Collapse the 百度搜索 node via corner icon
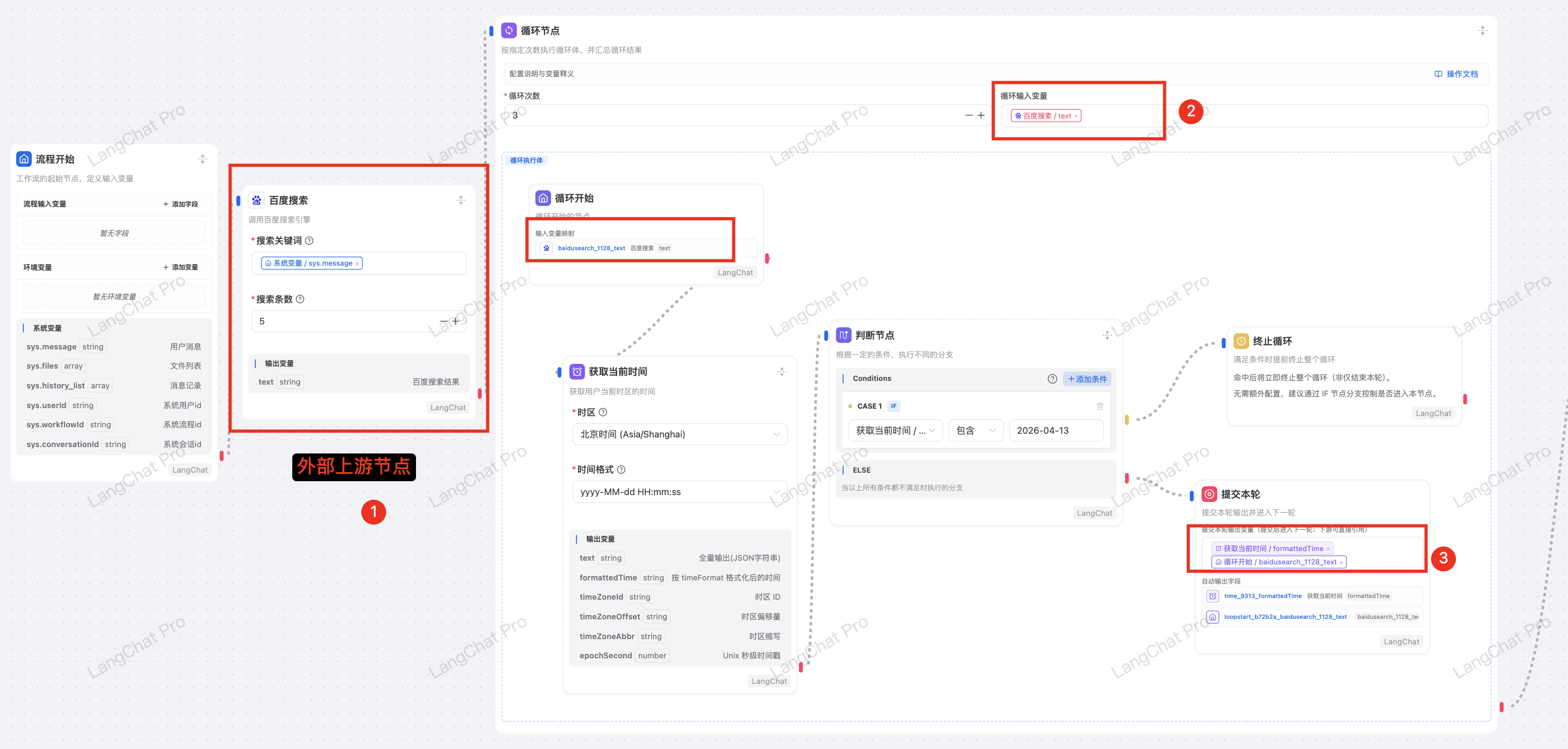Viewport: 1568px width, 749px height. [x=461, y=200]
